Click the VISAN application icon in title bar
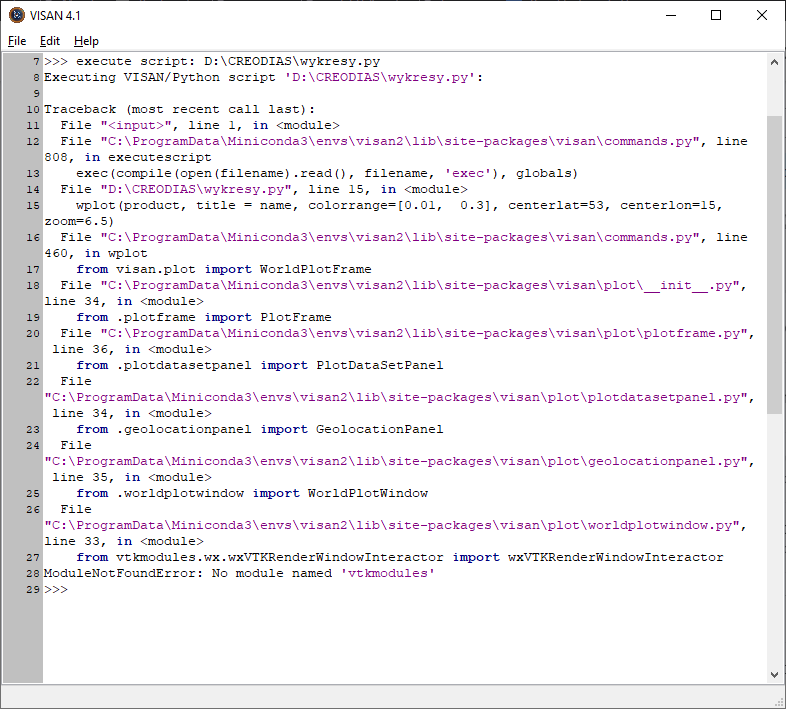The image size is (786, 709). (x=17, y=15)
